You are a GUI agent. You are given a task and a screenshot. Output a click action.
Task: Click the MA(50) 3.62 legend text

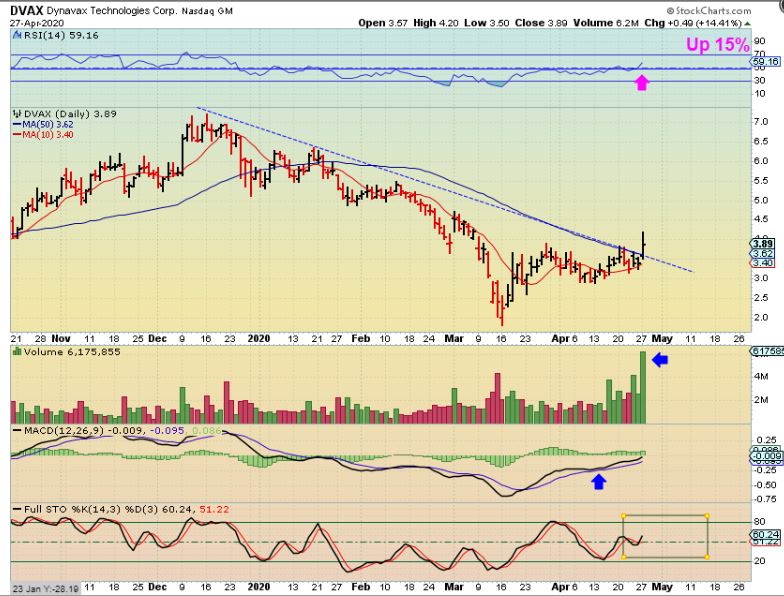[x=48, y=124]
